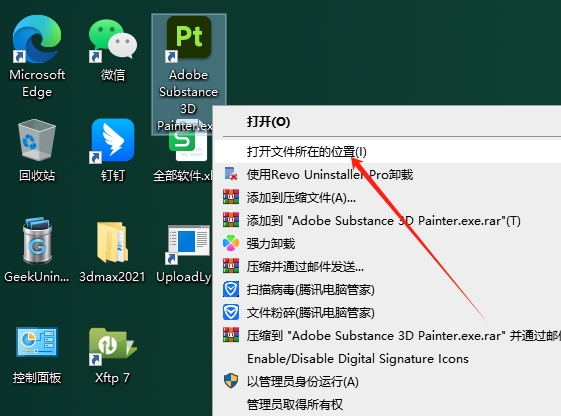Choose 使用Revo Uninstaller Pro卸载 entry
This screenshot has width=561, height=416.
[387, 175]
